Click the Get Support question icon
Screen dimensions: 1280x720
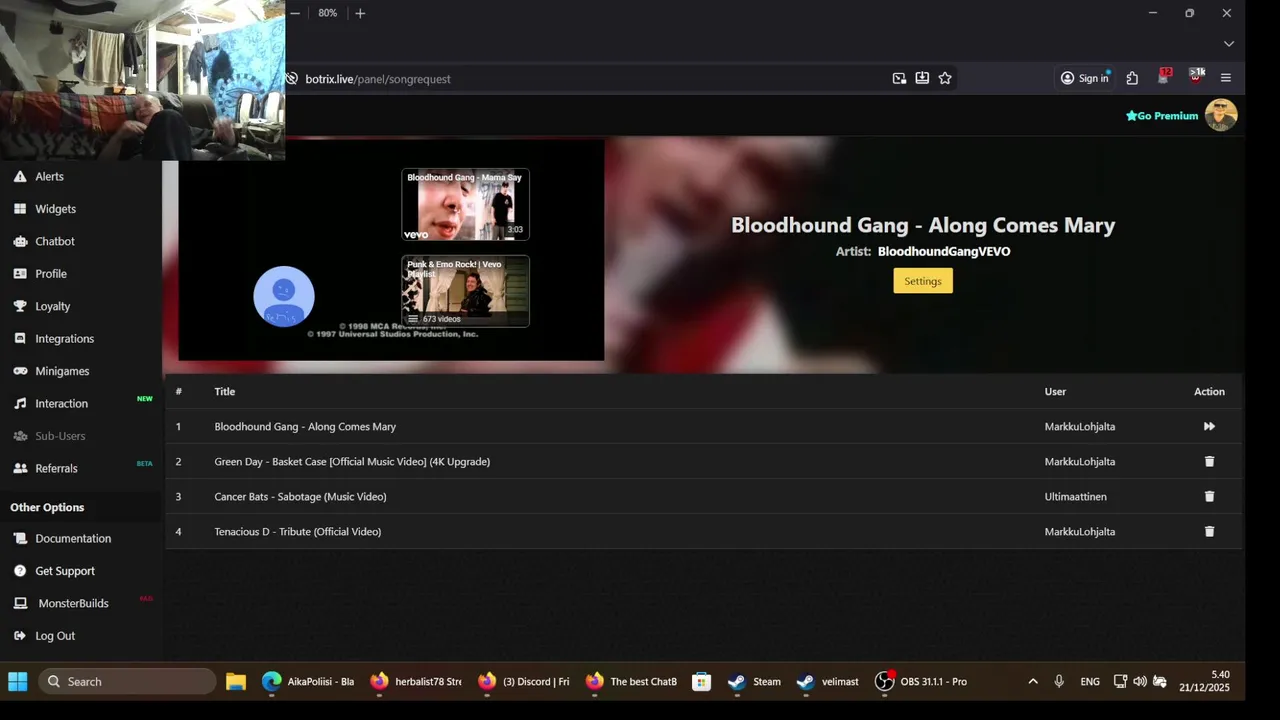[20, 571]
